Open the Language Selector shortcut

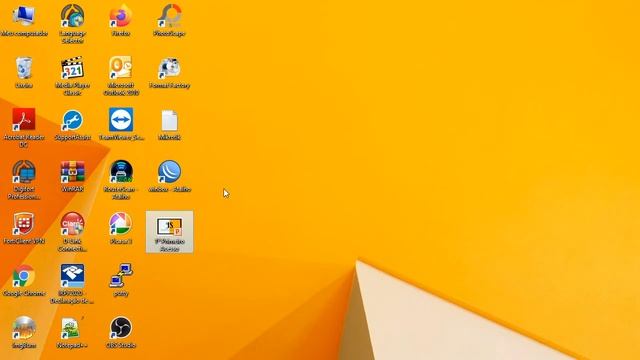[72, 24]
